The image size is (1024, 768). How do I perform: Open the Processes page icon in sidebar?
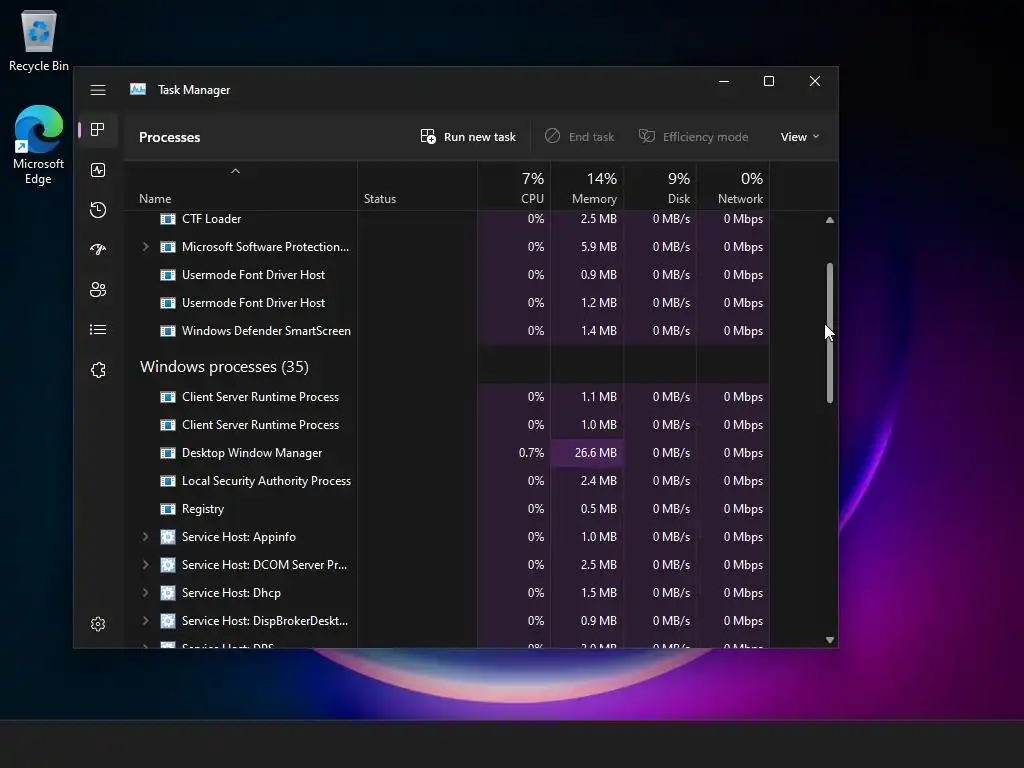[x=98, y=129]
